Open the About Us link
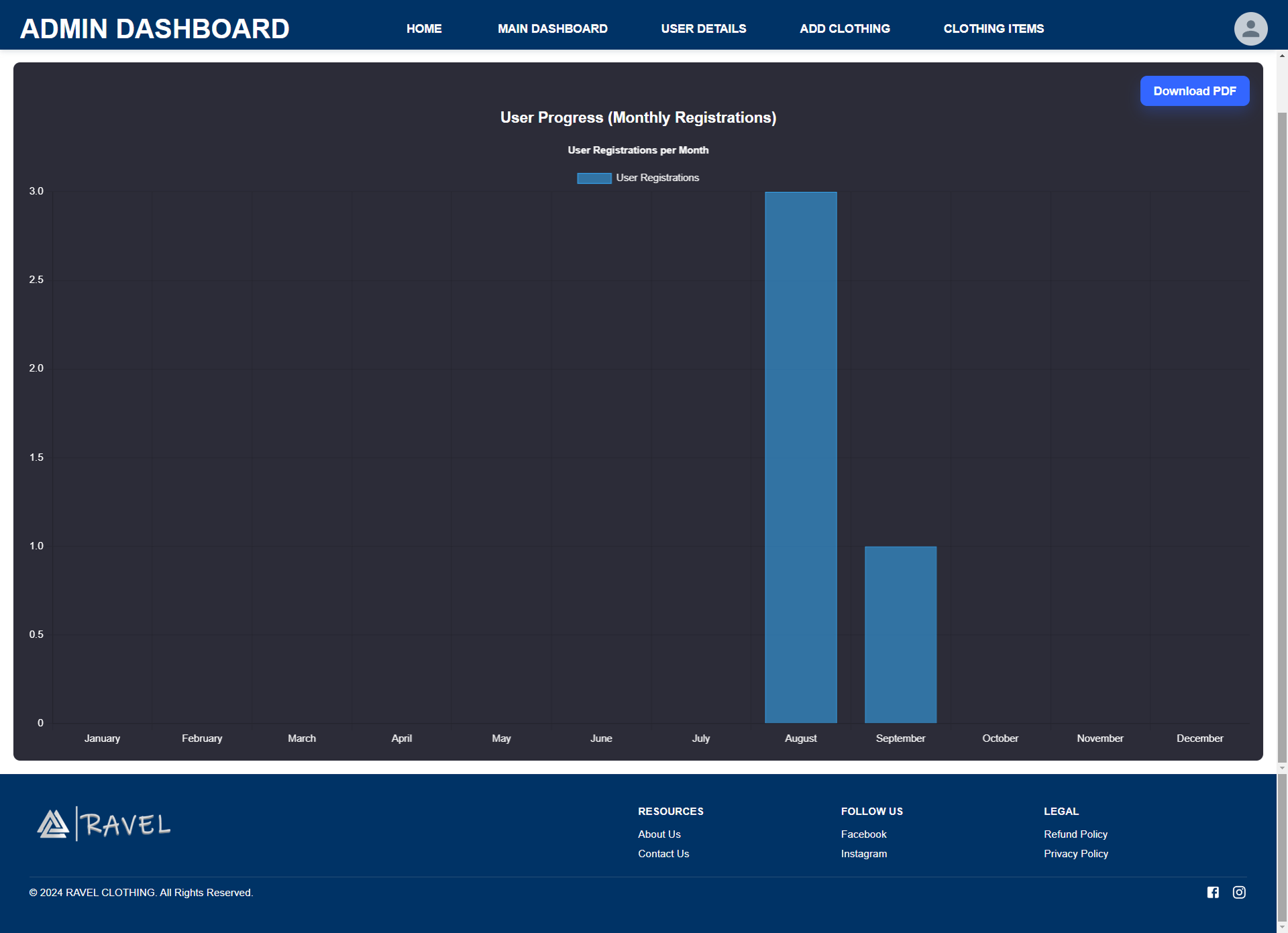Screen dimensions: 1288x933 click(x=659, y=834)
